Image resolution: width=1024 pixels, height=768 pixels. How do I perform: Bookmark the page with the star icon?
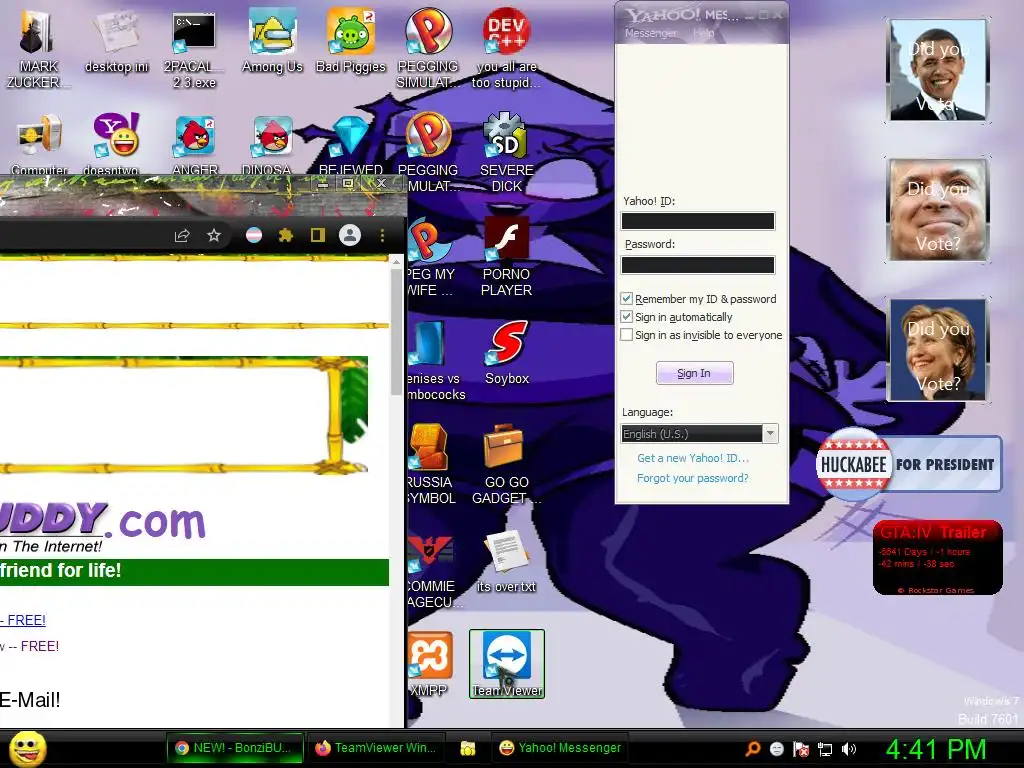click(214, 235)
